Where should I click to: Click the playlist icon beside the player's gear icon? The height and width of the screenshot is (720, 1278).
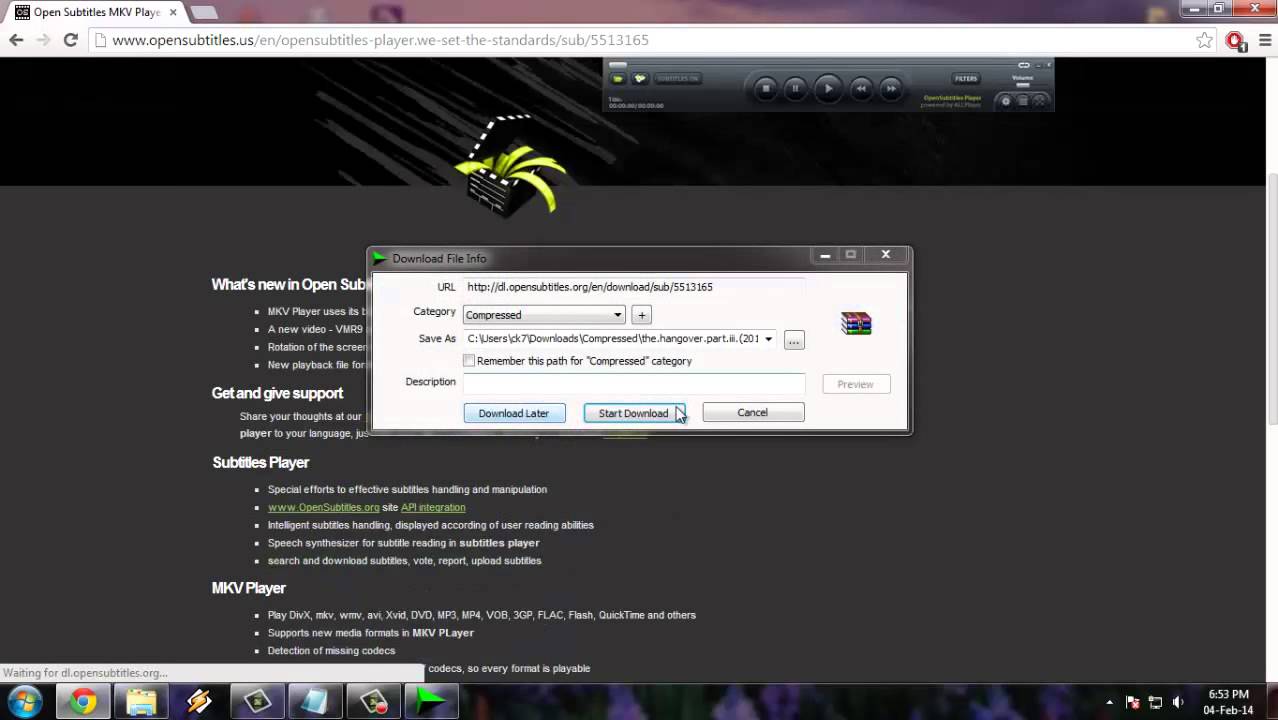(1023, 100)
